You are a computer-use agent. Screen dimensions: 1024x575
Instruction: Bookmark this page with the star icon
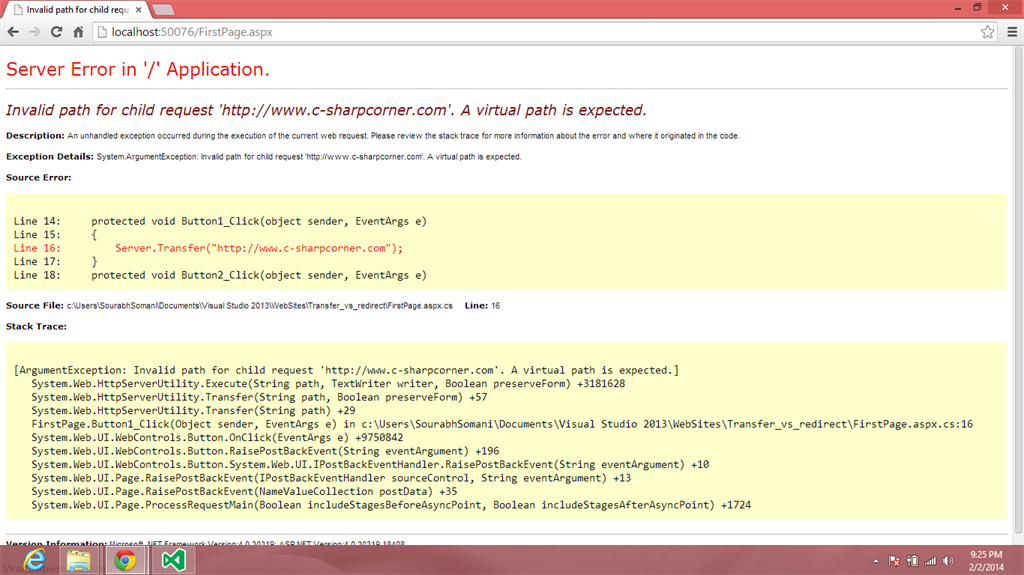[x=987, y=32]
